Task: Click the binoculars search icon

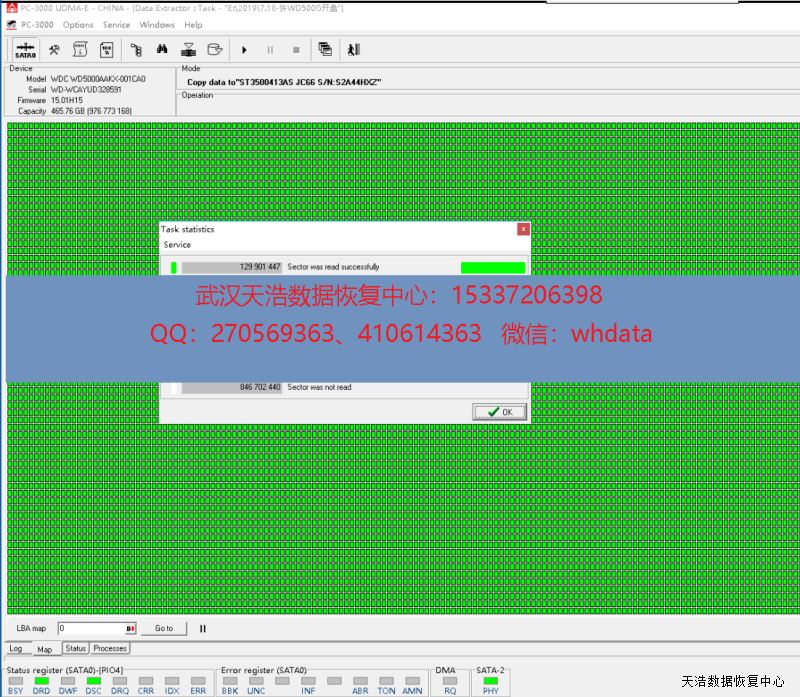Action: click(x=161, y=49)
